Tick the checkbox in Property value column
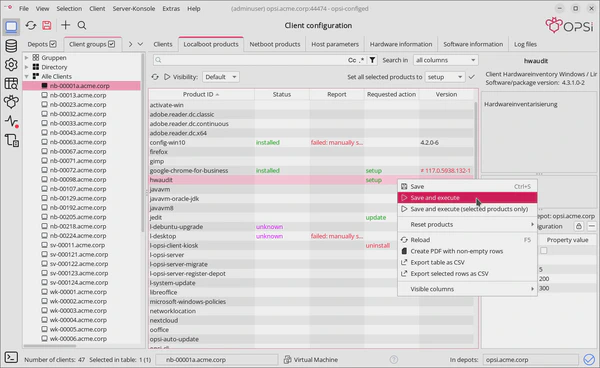The image size is (600, 368). click(544, 251)
